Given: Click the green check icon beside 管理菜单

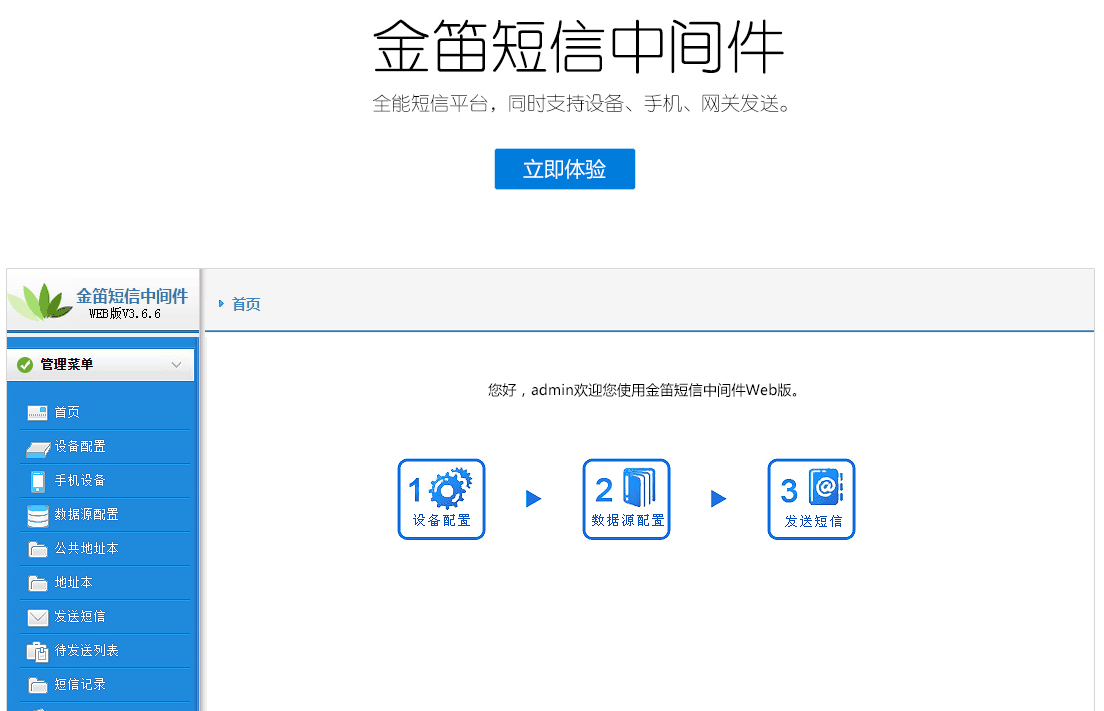Looking at the screenshot, I should coord(25,365).
